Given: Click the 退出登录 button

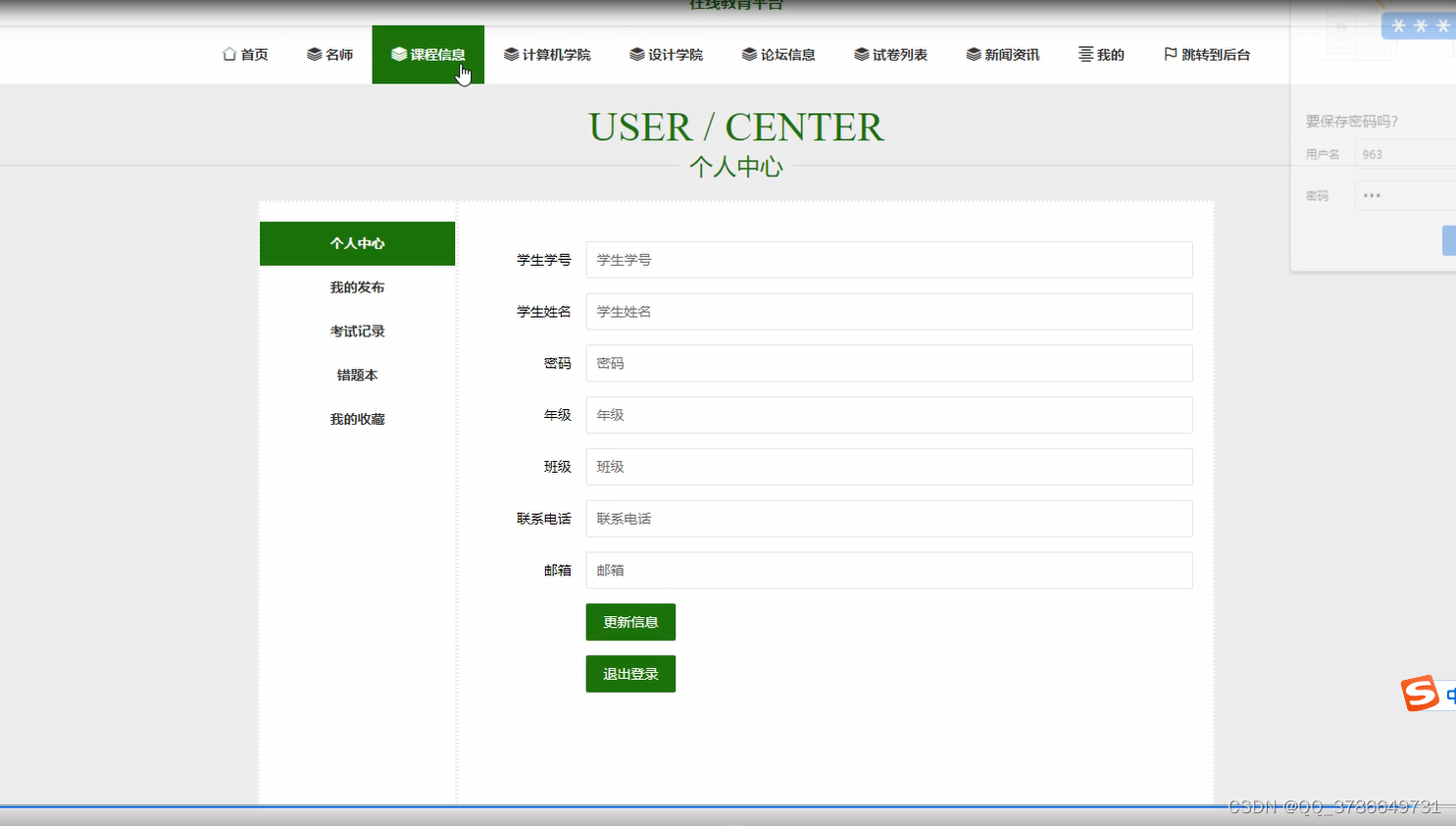Looking at the screenshot, I should [630, 674].
